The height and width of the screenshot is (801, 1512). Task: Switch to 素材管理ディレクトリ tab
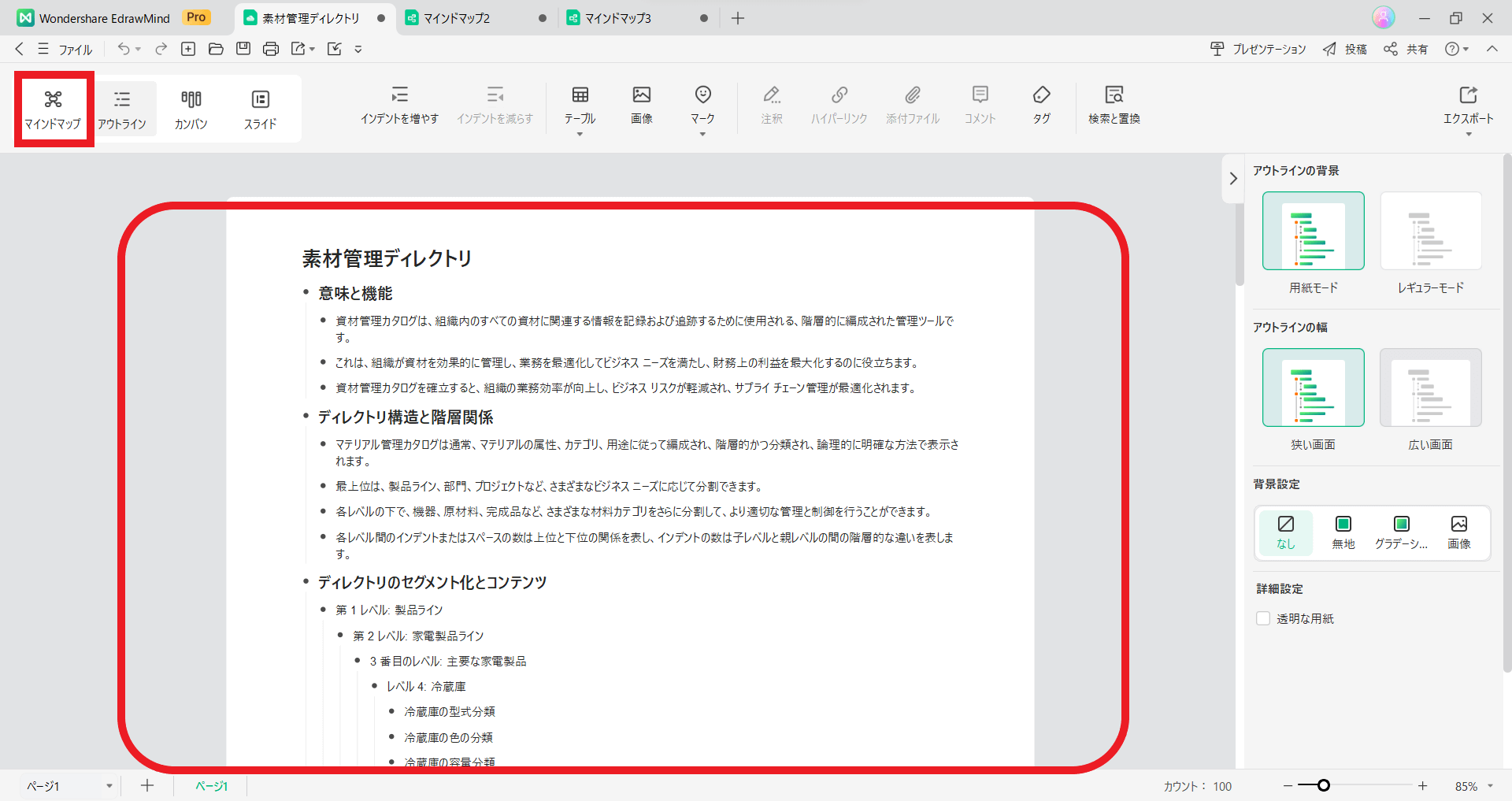pyautogui.click(x=314, y=18)
